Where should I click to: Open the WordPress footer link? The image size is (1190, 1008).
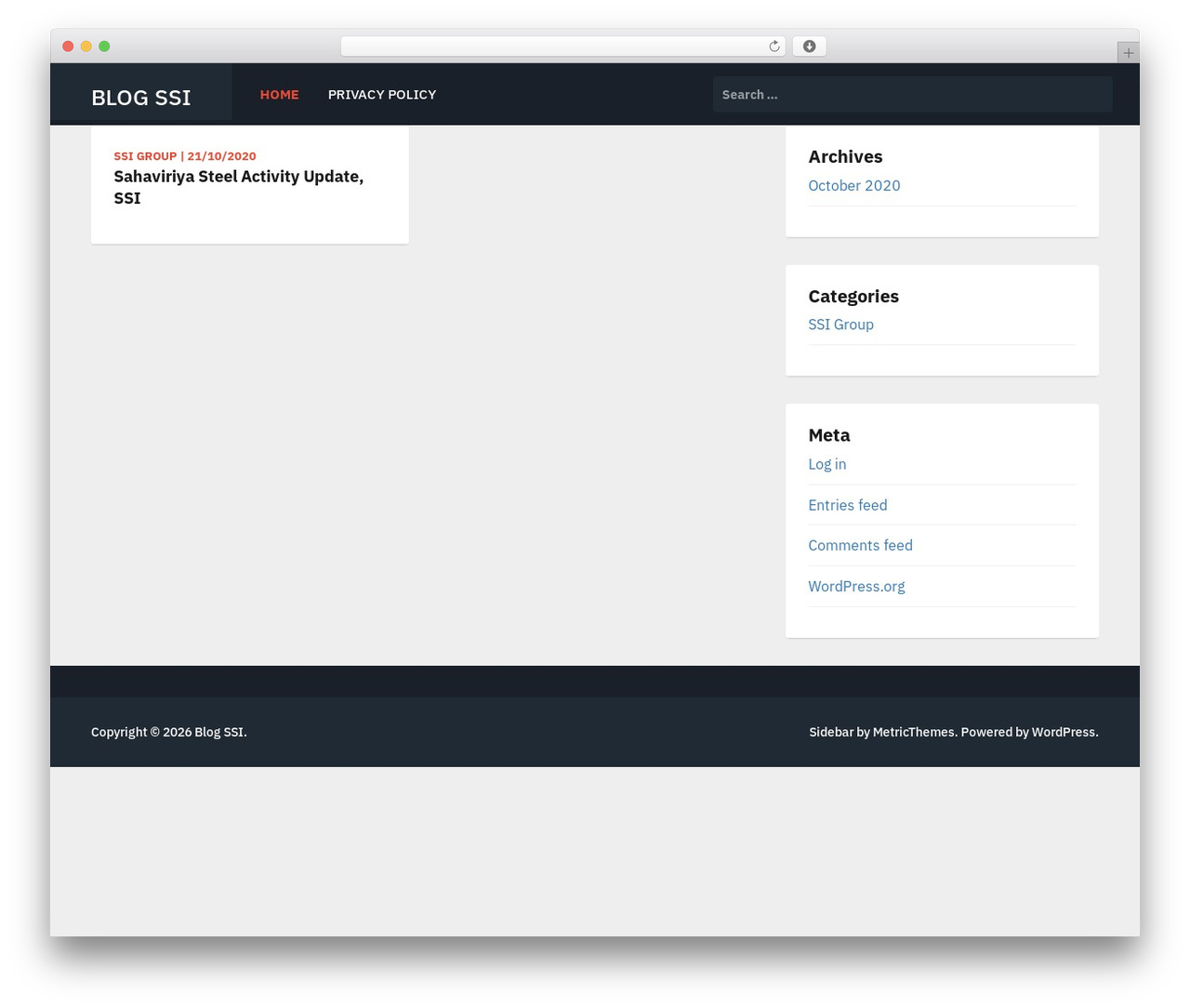[1063, 732]
